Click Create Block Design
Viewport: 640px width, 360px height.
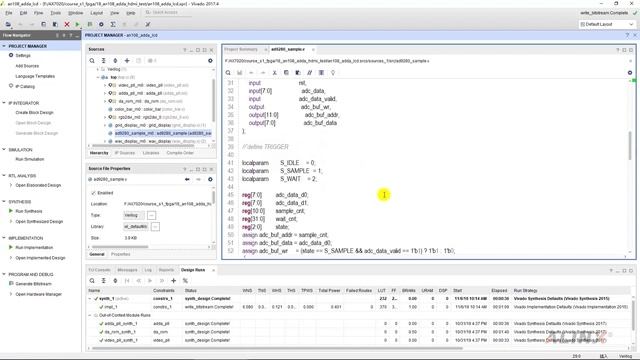[x=34, y=113]
